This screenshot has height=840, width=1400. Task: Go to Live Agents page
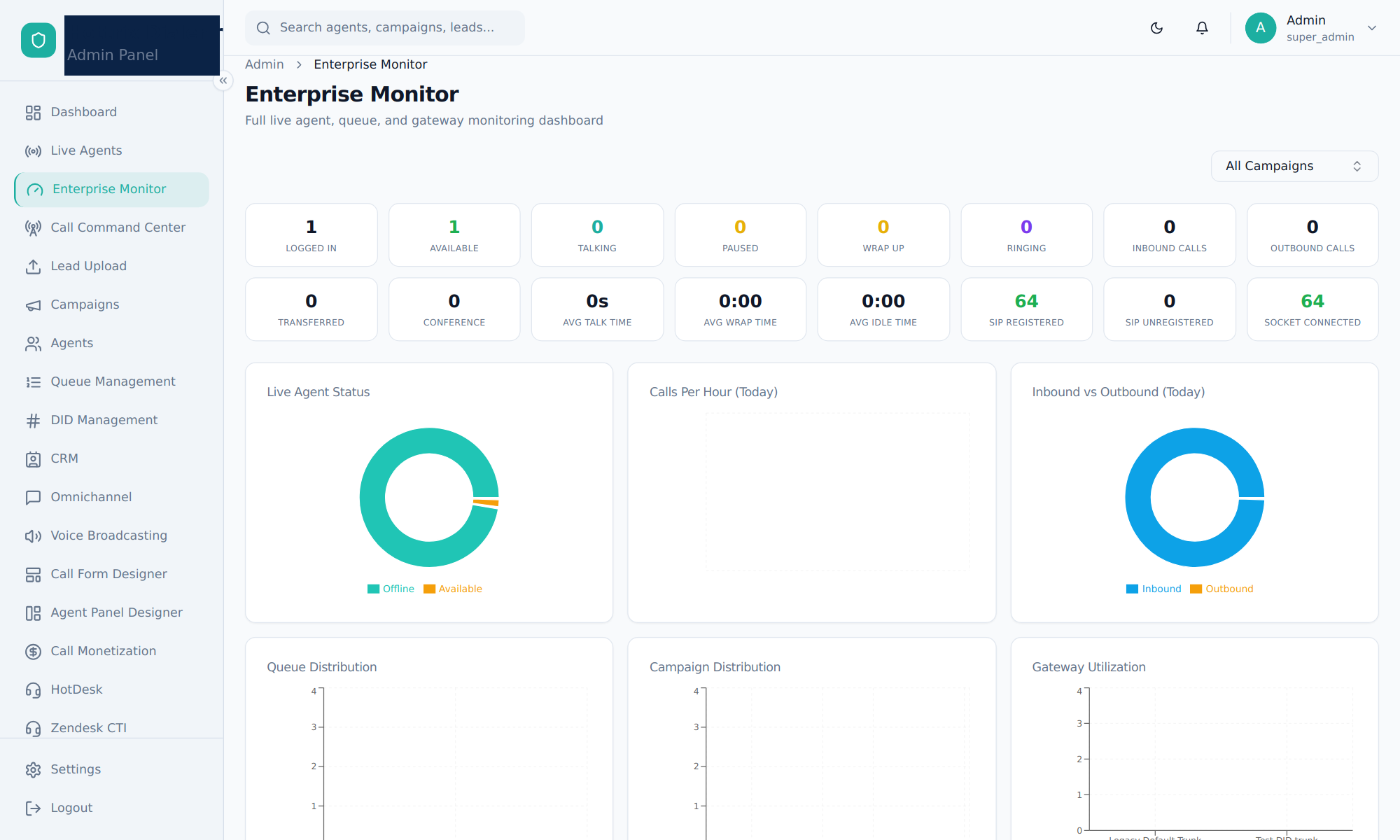tap(111, 150)
